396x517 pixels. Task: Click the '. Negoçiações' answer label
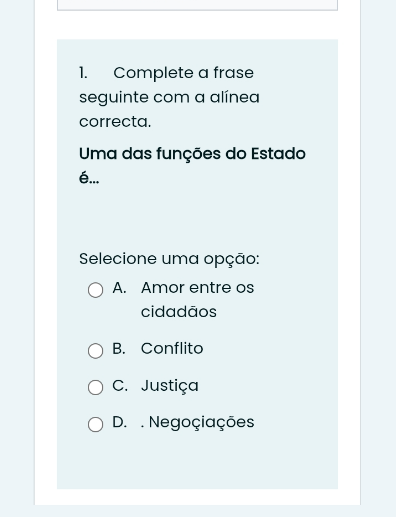tap(197, 422)
